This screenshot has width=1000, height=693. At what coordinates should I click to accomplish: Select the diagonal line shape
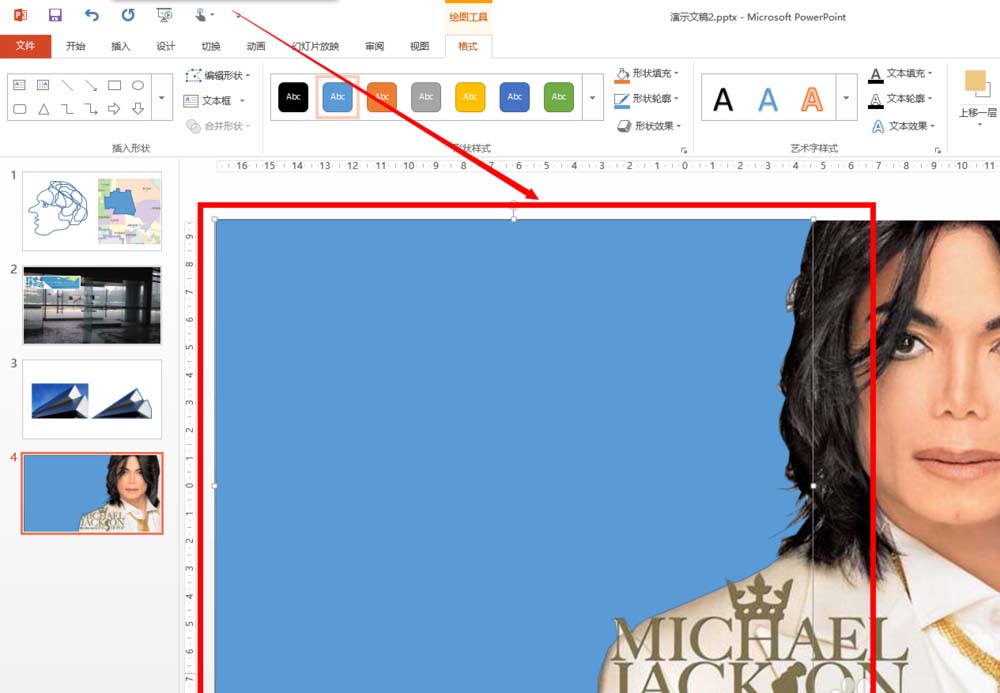[x=67, y=85]
